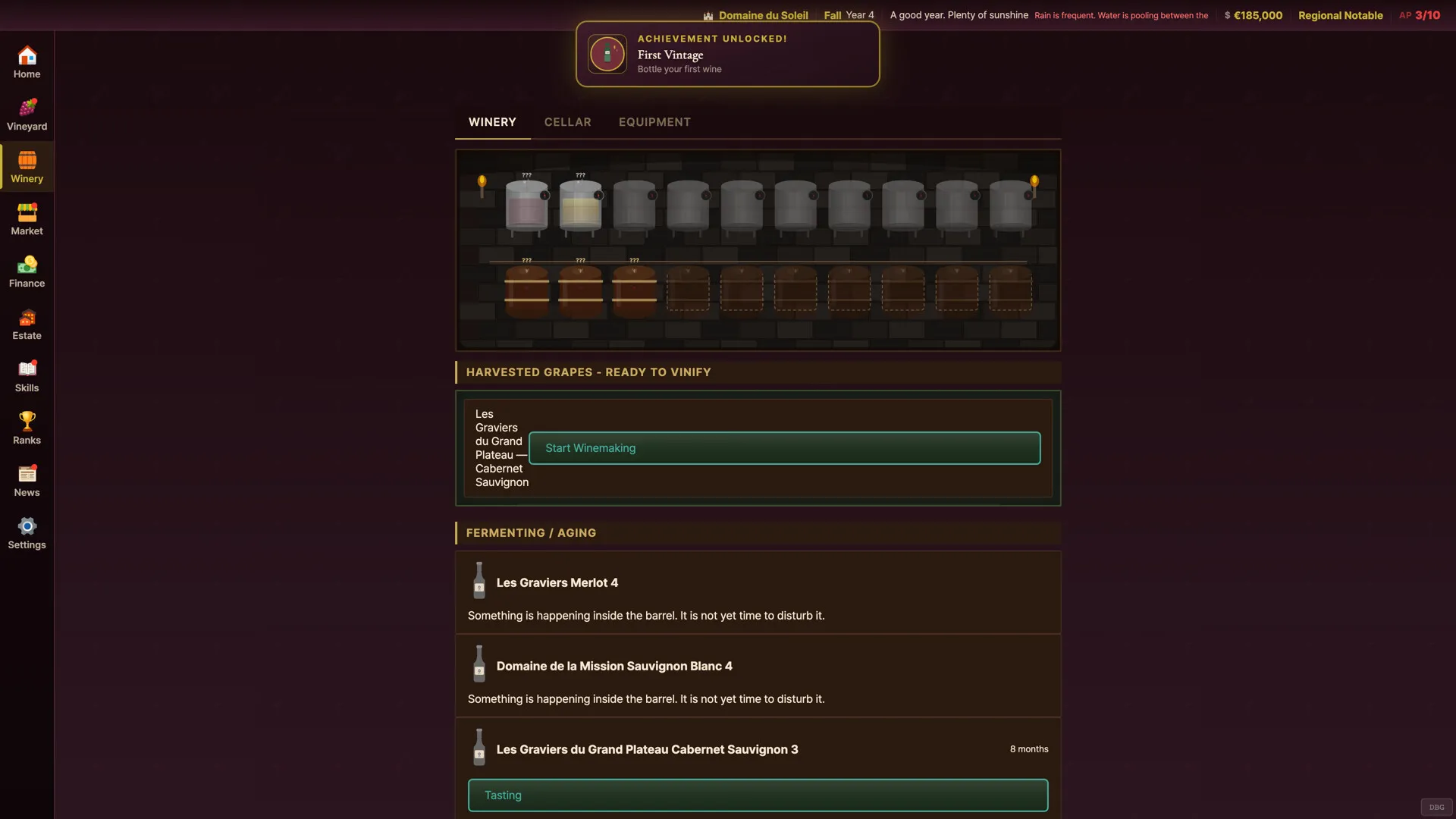Click Start Winemaking button
This screenshot has height=819, width=1456.
click(x=784, y=448)
